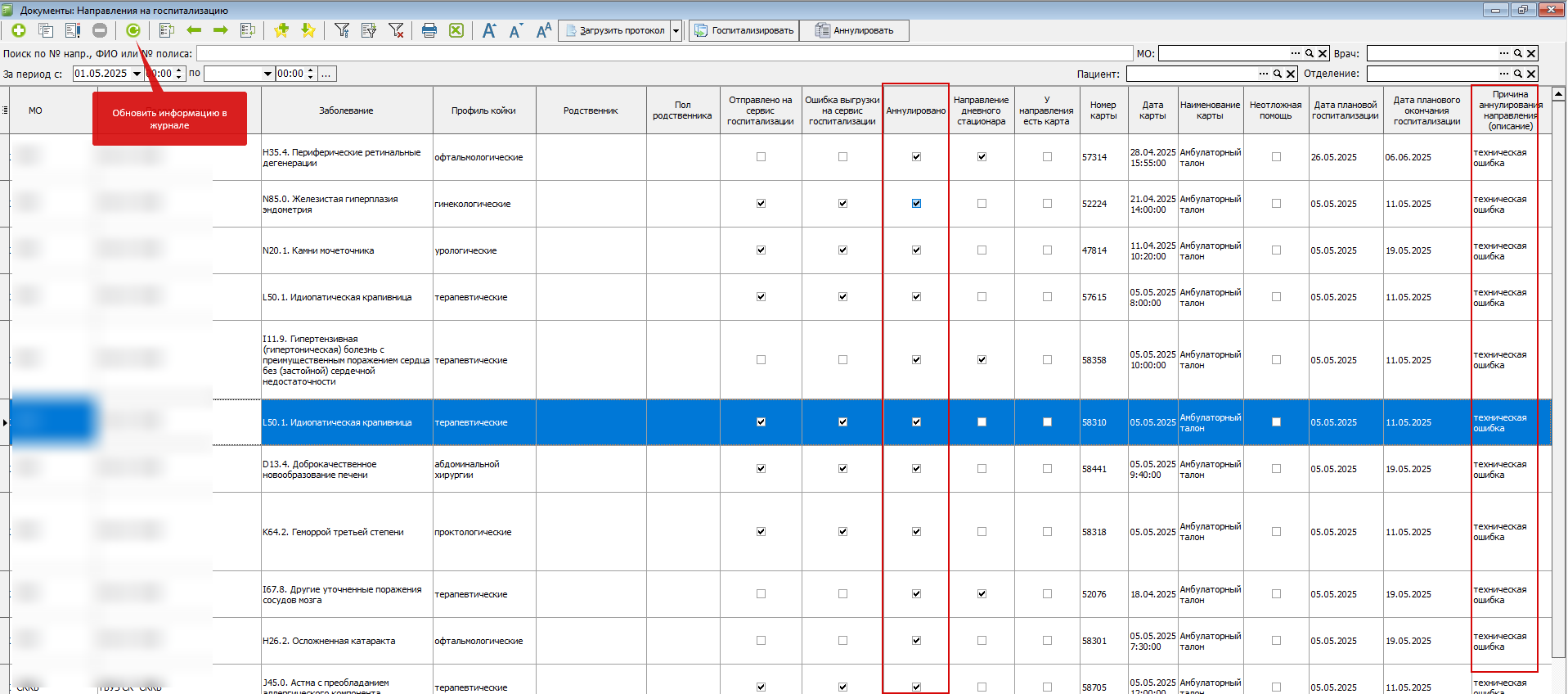This screenshot has height=694, width=1568.
Task: Click search magnifier in Врач field
Action: tap(1517, 53)
